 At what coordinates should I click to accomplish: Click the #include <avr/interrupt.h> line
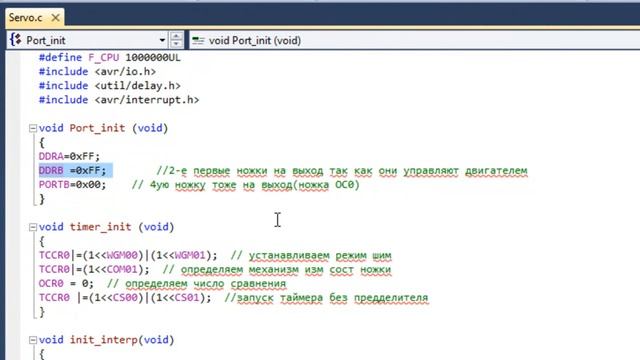coord(119,100)
